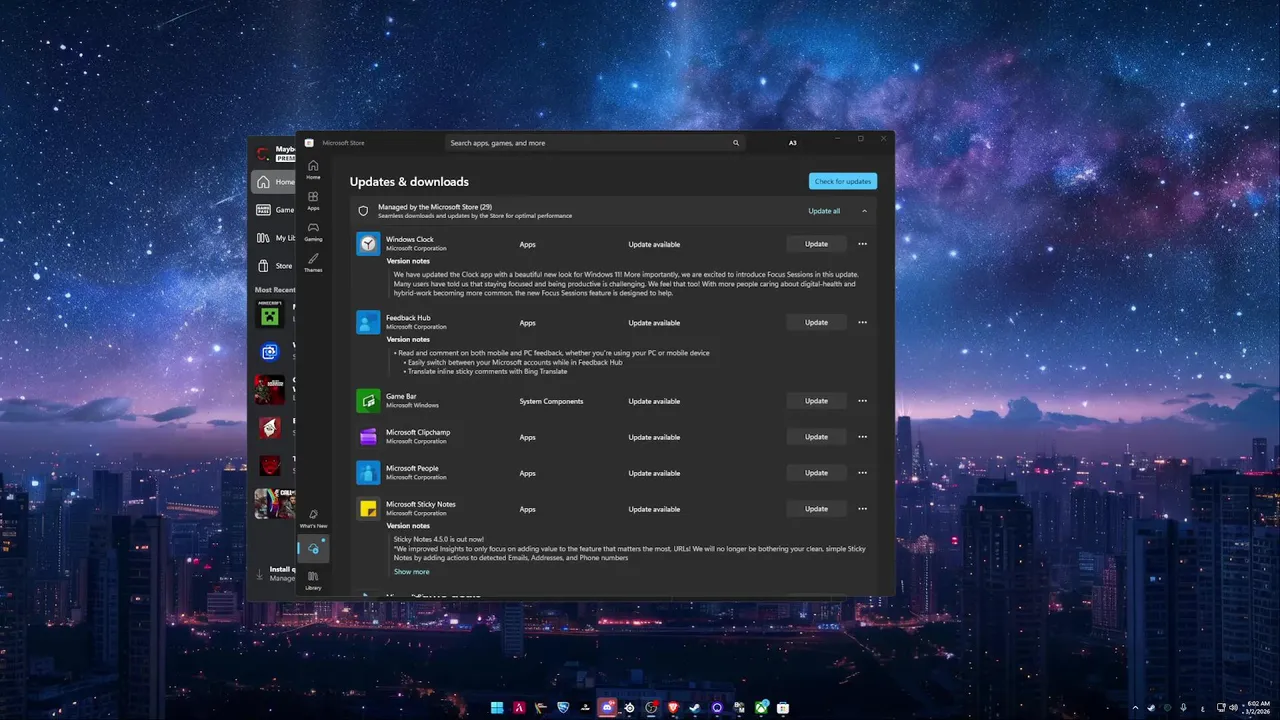The height and width of the screenshot is (720, 1280).
Task: Click the Updates & downloads heading
Action: point(409,182)
